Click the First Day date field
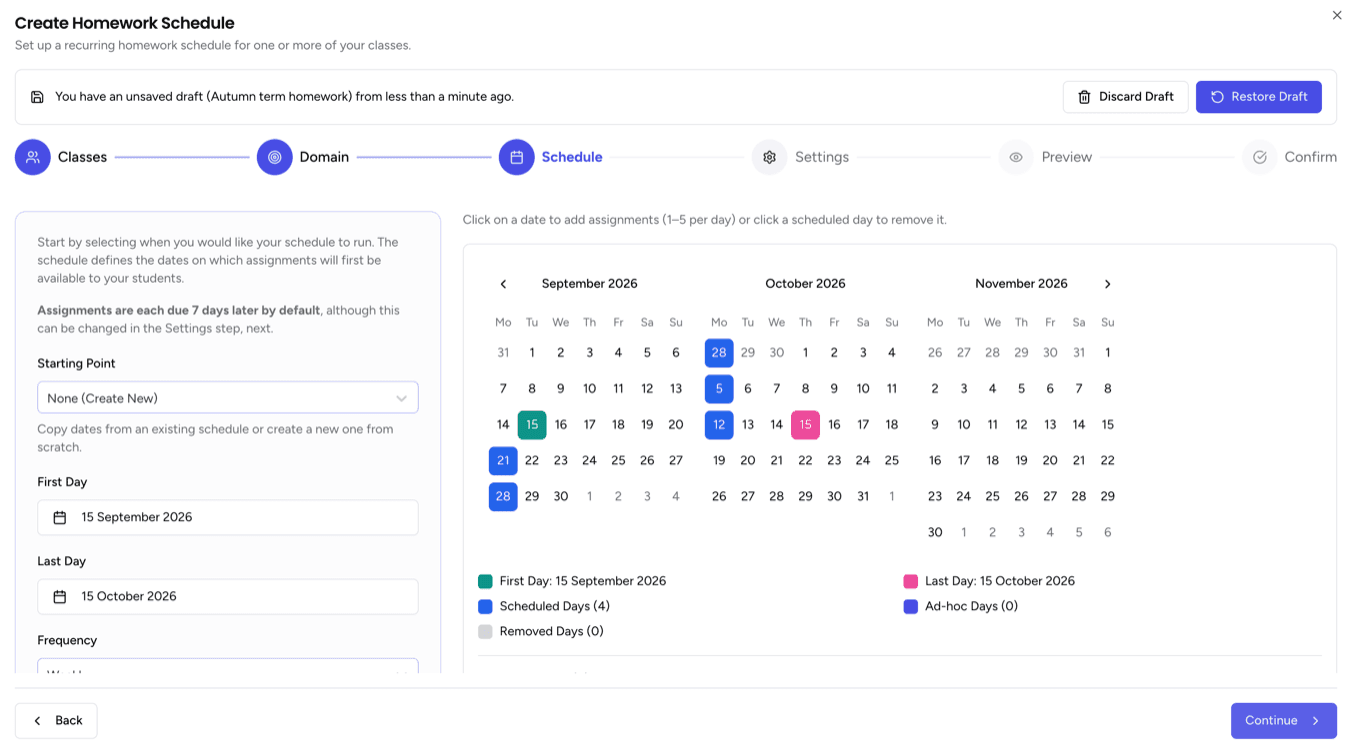1352x754 pixels. 228,517
